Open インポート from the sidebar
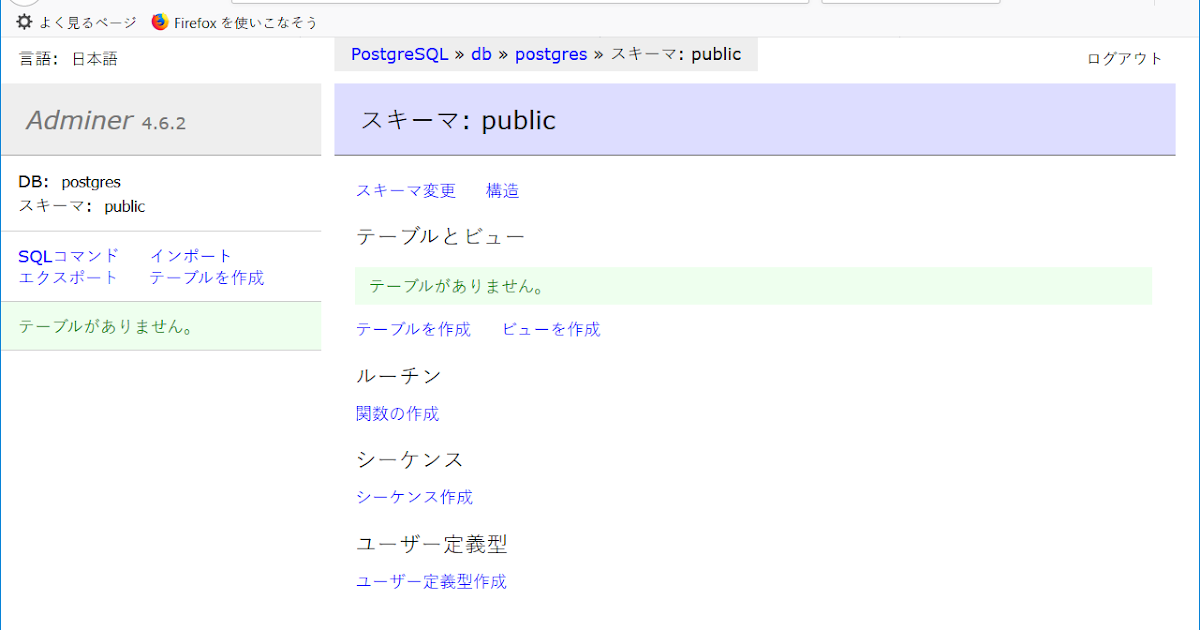1200x630 pixels. [x=188, y=255]
